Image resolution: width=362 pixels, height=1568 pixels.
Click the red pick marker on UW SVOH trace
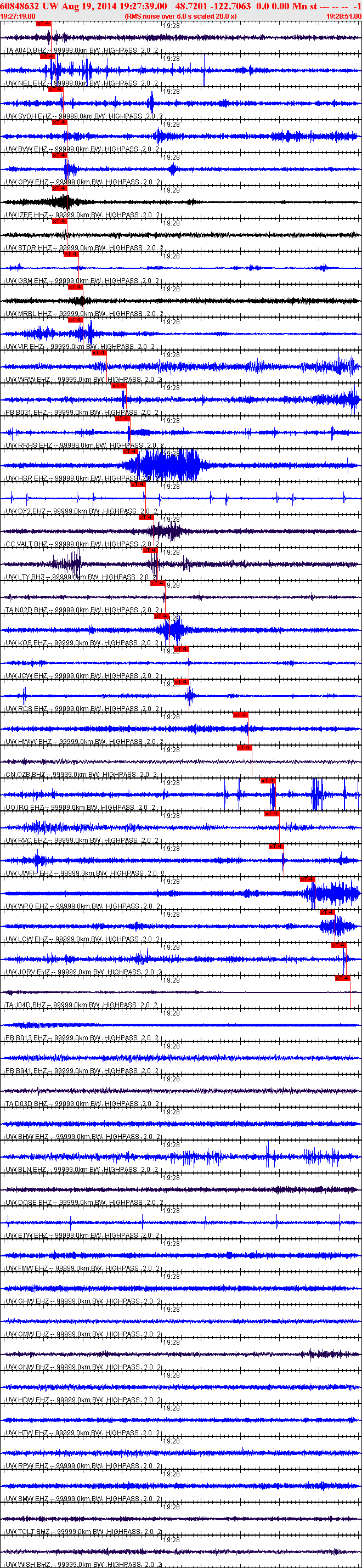(x=55, y=89)
